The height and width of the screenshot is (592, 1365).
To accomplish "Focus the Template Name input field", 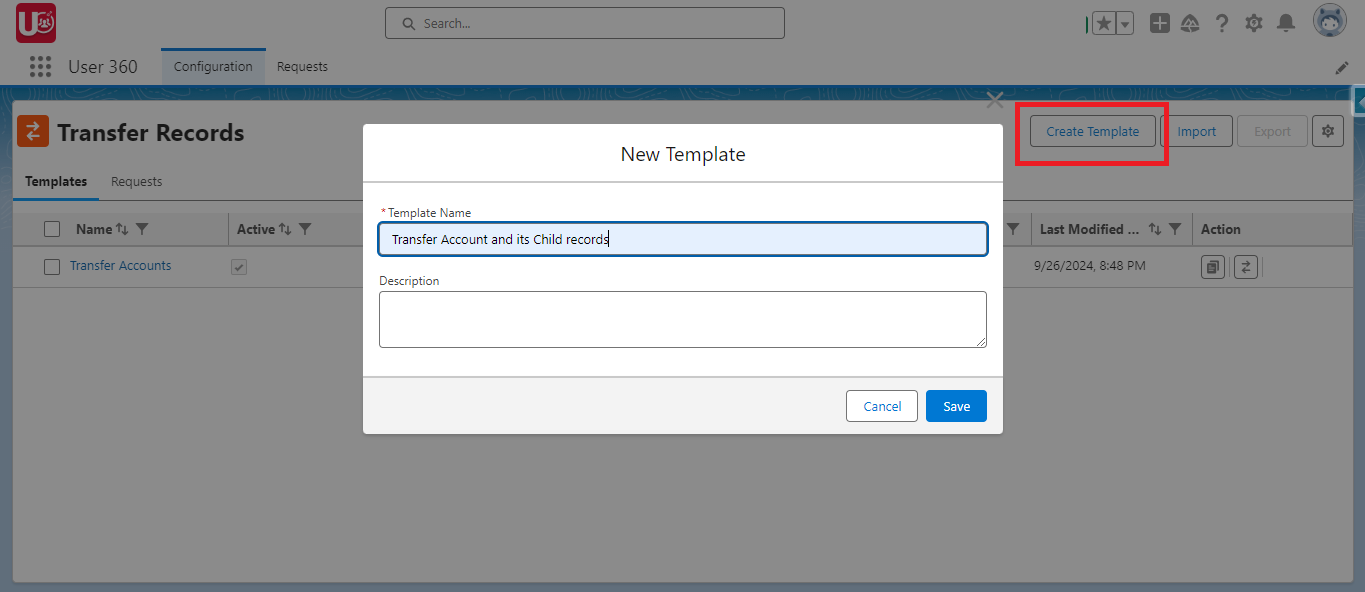I will click(683, 239).
